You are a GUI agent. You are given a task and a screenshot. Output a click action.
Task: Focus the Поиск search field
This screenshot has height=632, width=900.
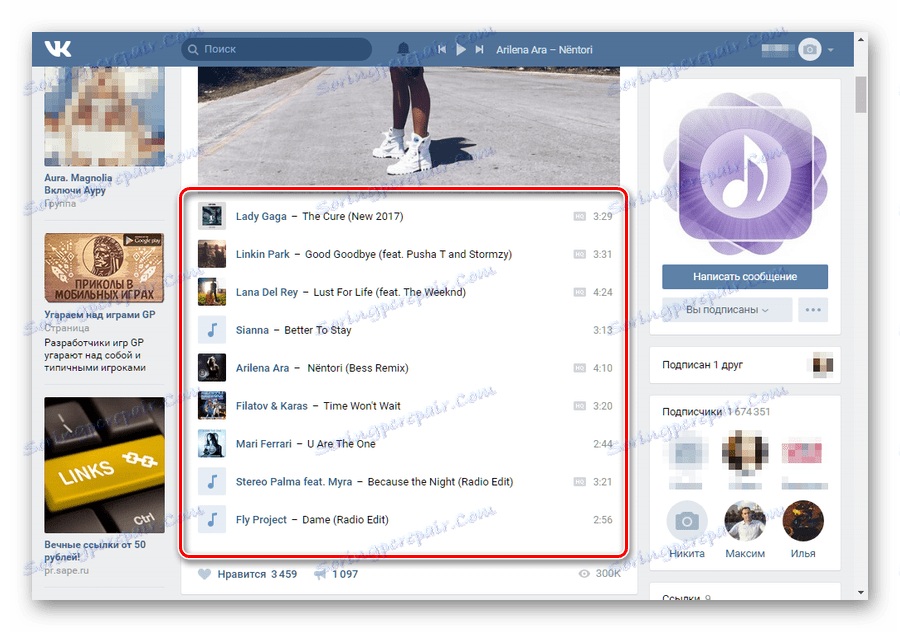(277, 49)
